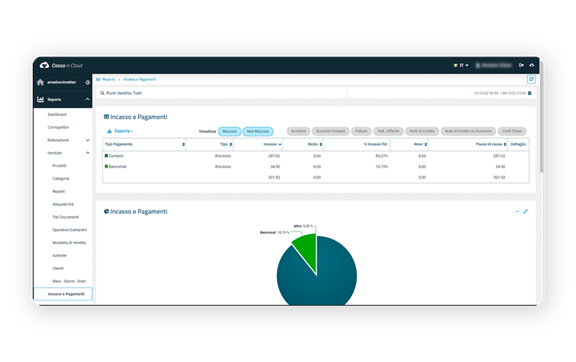Click the page vertical scrollbar
Screen dimensions: 576x362
(x=541, y=116)
